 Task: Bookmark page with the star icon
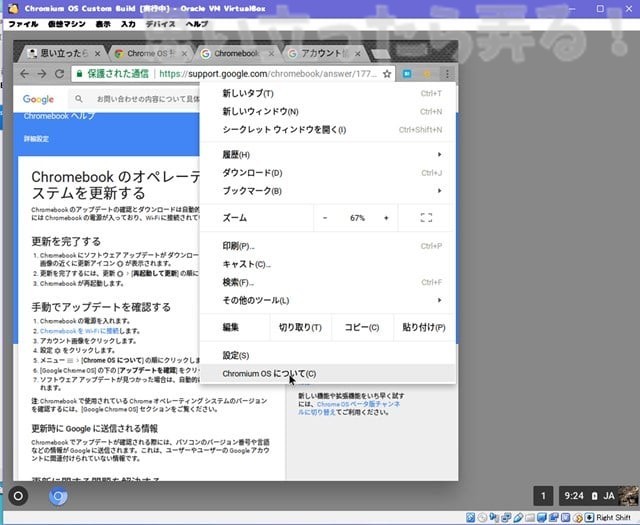(387, 74)
